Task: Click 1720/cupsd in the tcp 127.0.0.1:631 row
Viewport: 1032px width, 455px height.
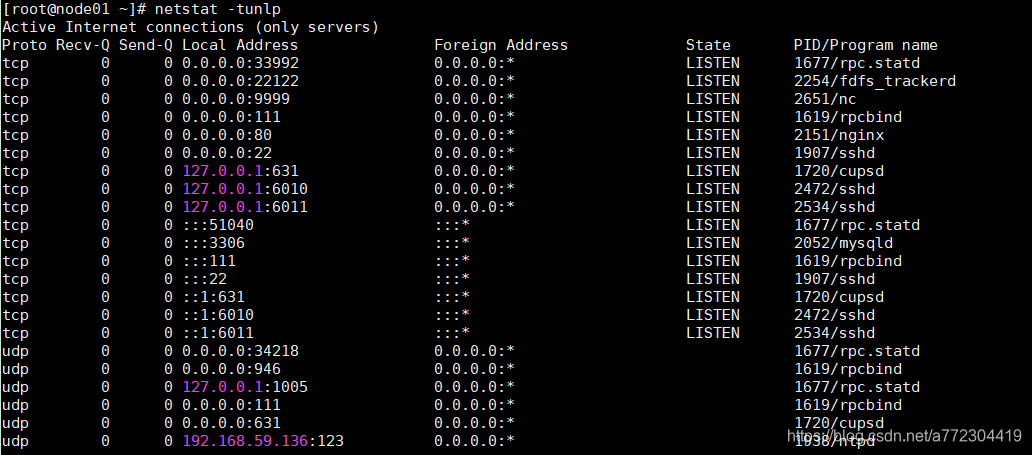Action: tap(838, 171)
